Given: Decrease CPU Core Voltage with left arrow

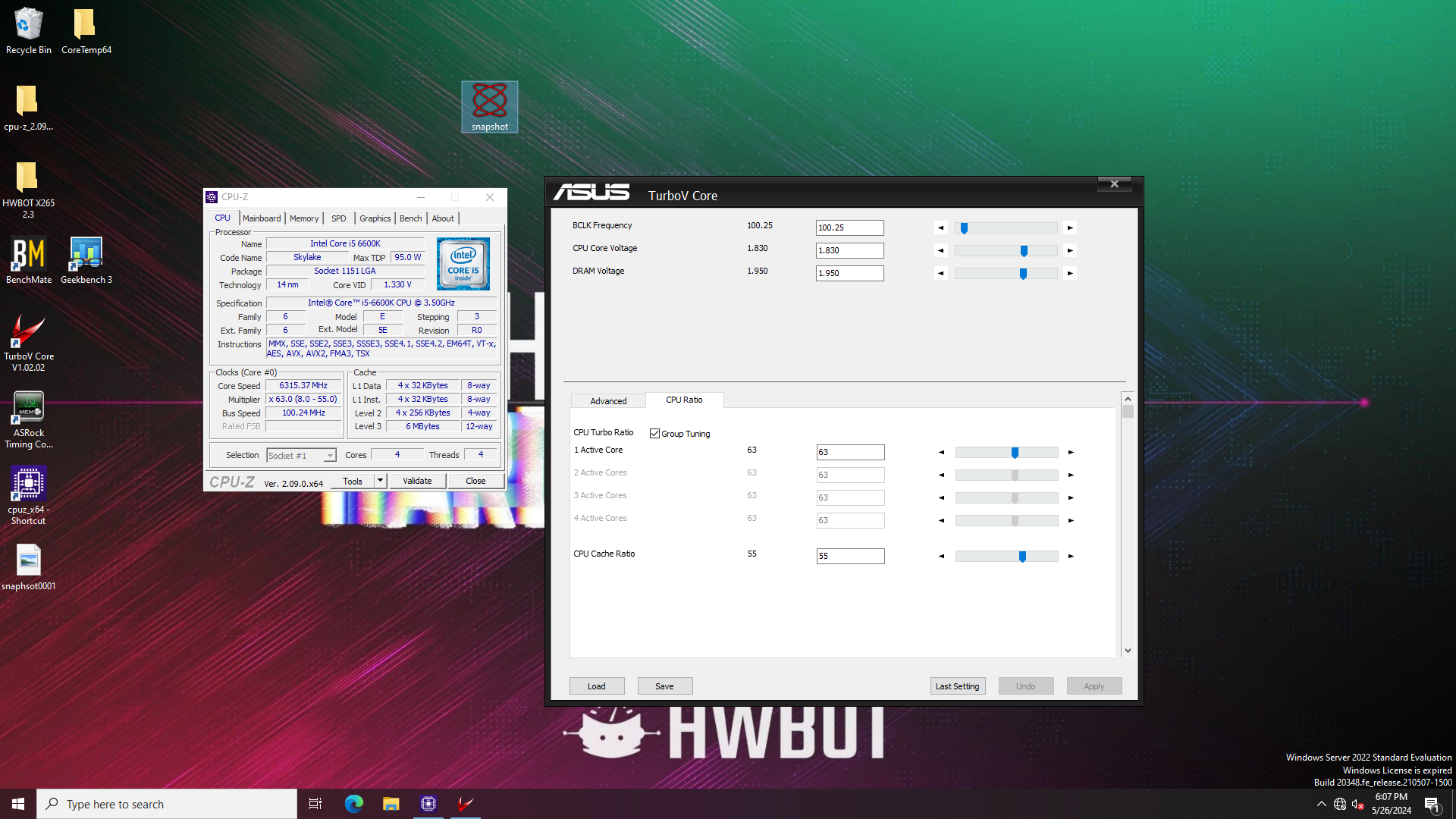Looking at the screenshot, I should (x=941, y=250).
